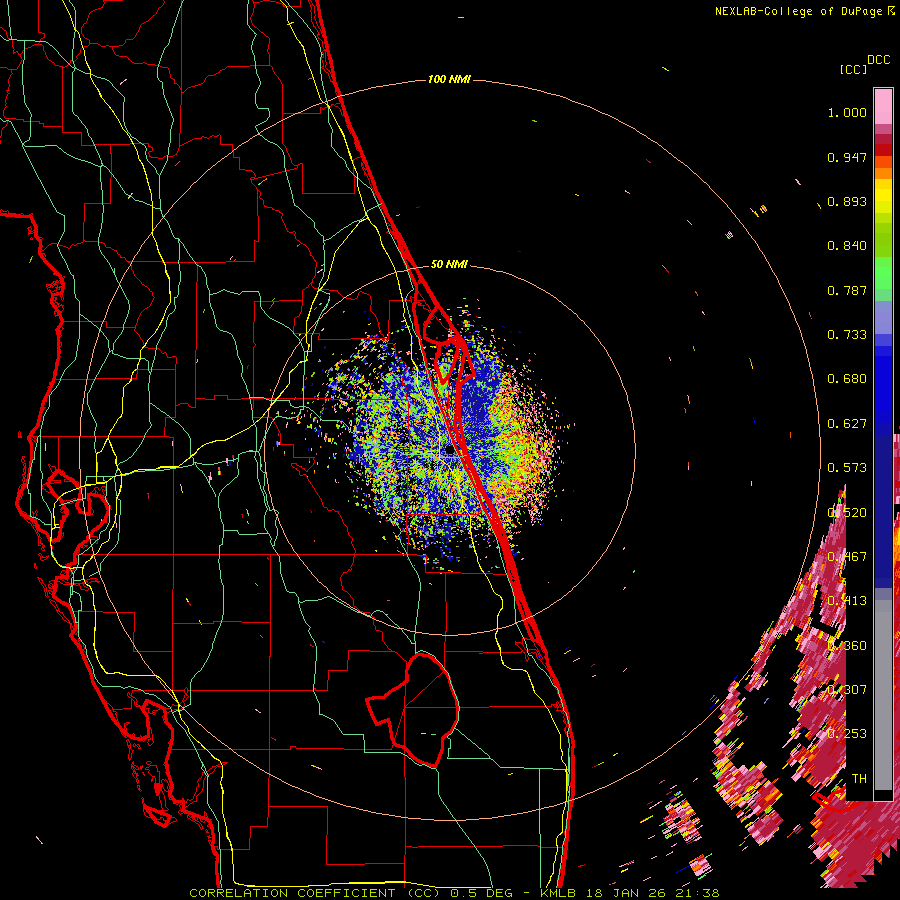This screenshot has width=900, height=900.
Task: Click the 0.787 scale value
Action: [x=847, y=290]
